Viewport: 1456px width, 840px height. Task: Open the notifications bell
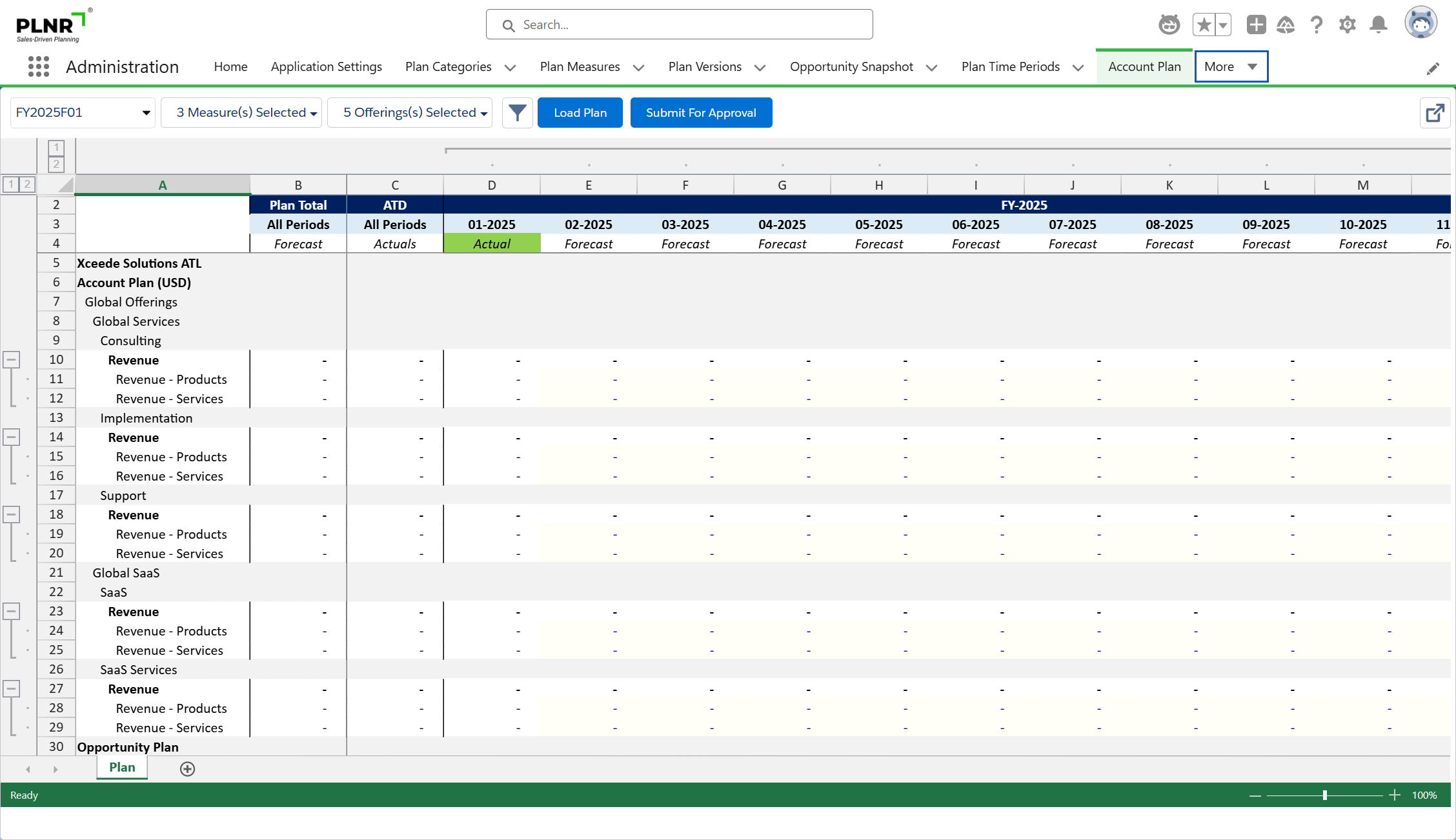click(1379, 25)
